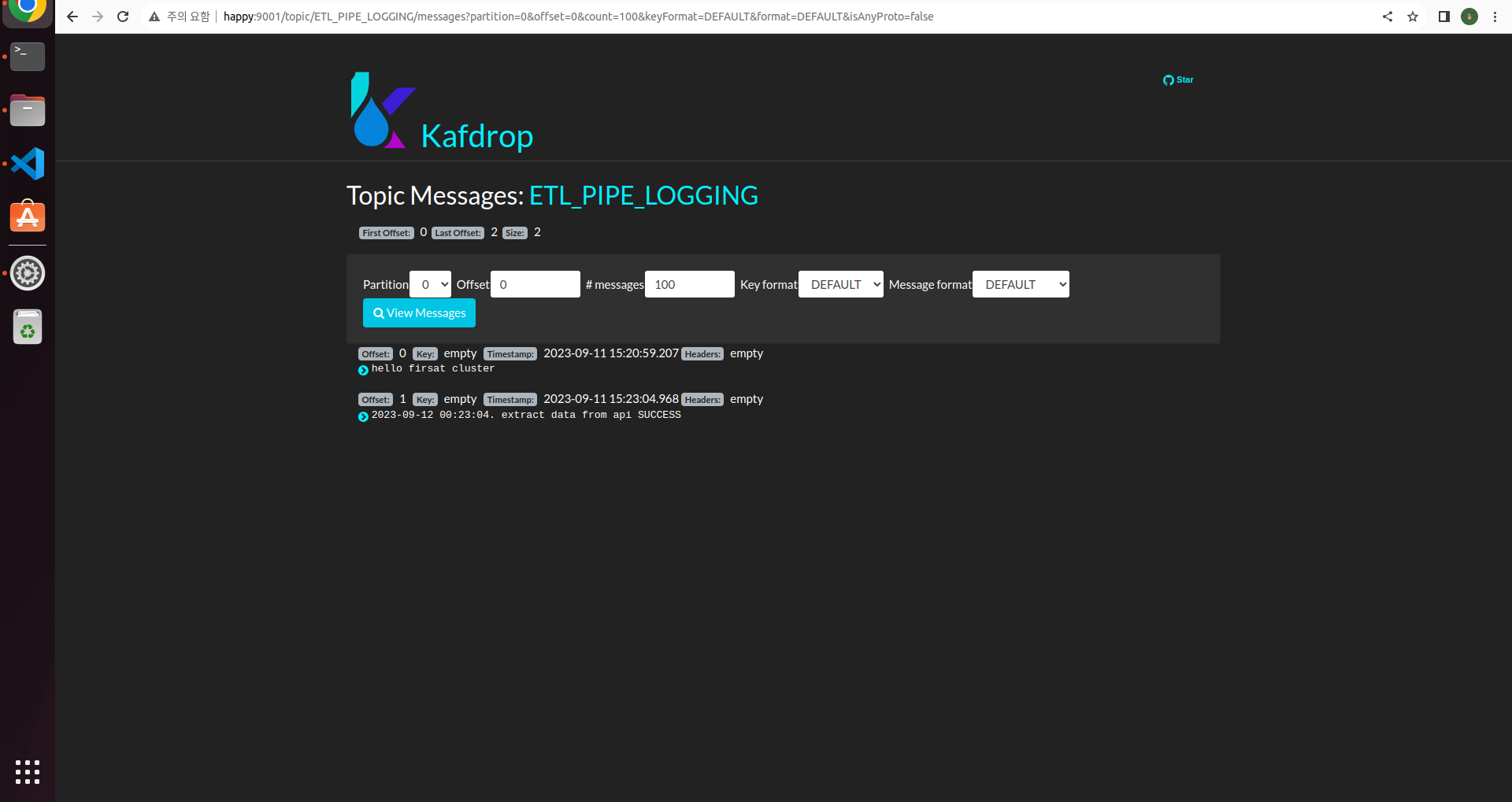Click the browser side panel icon
This screenshot has width=1512, height=802.
click(1443, 16)
